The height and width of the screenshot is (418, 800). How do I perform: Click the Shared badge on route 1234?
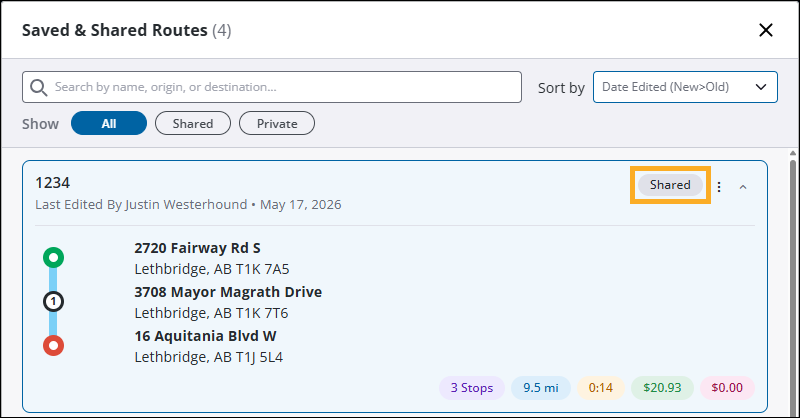[x=670, y=185]
